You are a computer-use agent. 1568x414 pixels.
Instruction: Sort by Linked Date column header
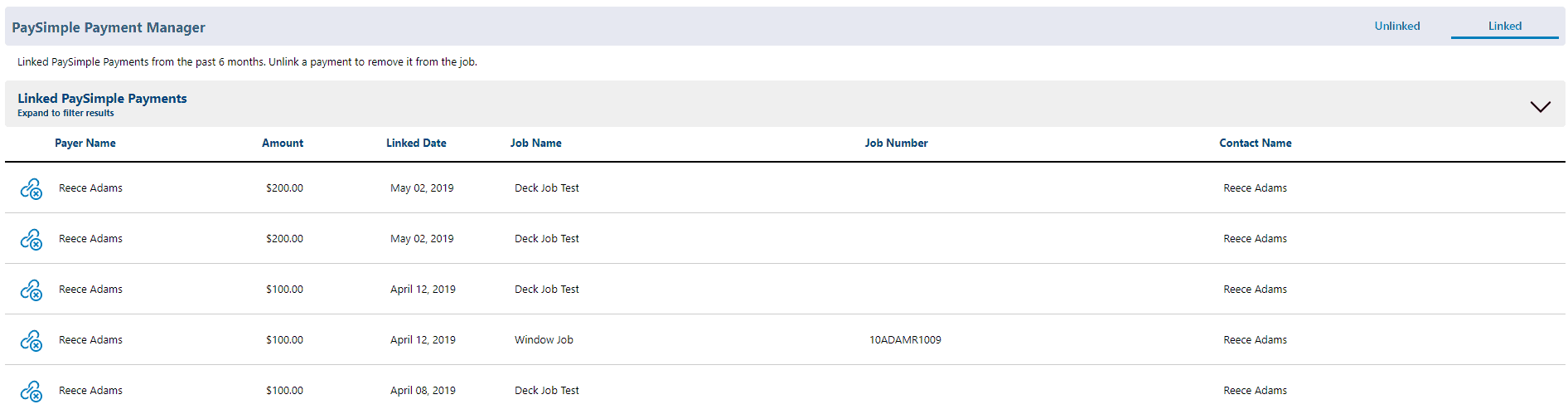pos(416,143)
